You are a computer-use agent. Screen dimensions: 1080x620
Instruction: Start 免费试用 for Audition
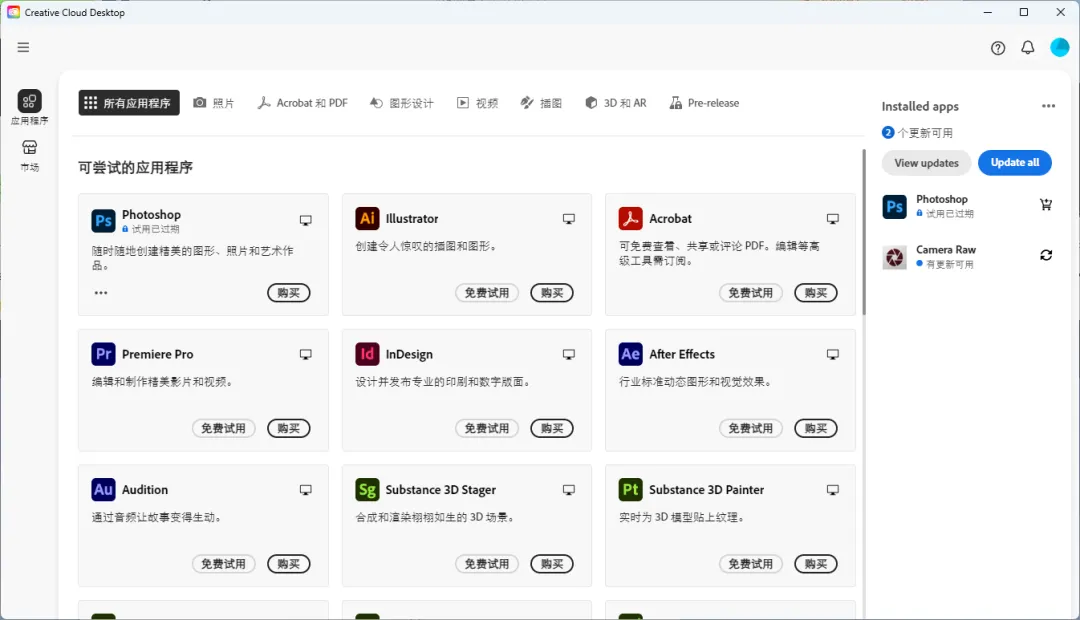(223, 564)
